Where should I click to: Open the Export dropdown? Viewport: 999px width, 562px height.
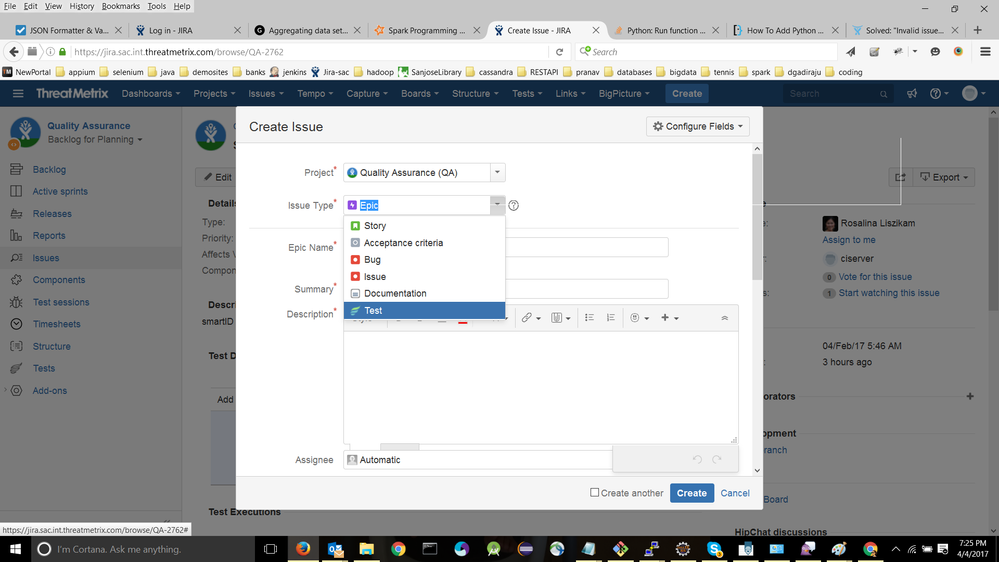[x=944, y=177]
